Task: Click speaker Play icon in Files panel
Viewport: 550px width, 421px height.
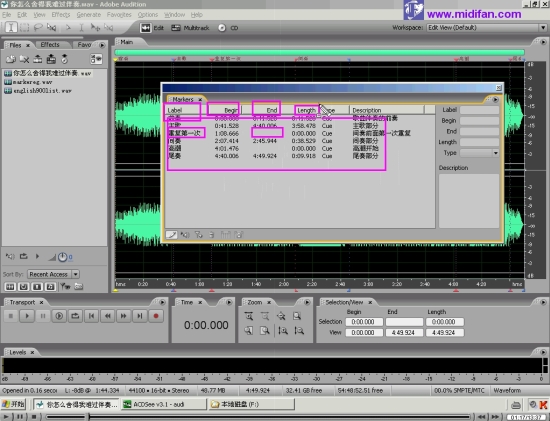Action: tap(10, 256)
